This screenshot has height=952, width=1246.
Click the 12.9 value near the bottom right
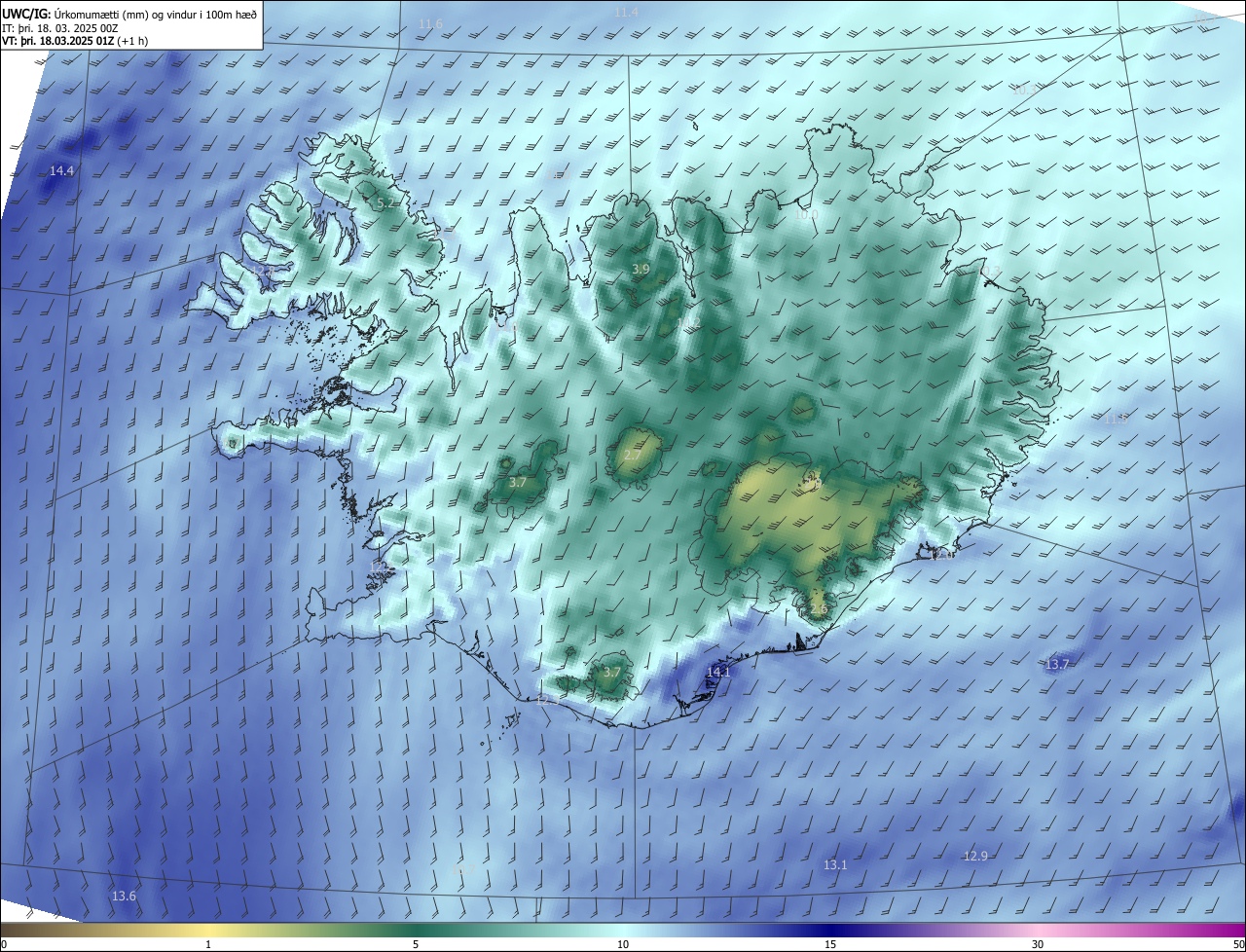(975, 857)
